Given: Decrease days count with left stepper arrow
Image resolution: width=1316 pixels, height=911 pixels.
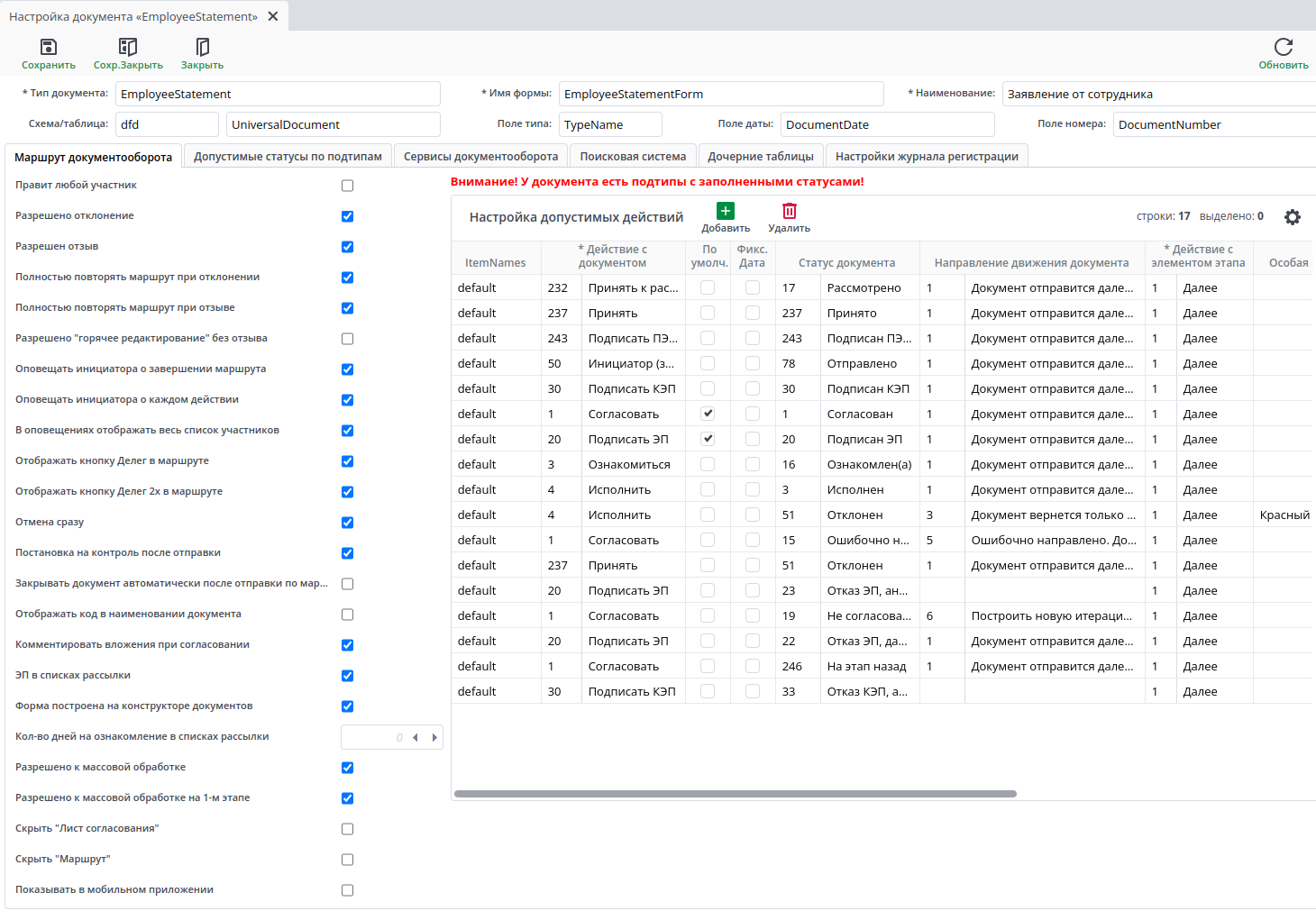Looking at the screenshot, I should tap(416, 737).
